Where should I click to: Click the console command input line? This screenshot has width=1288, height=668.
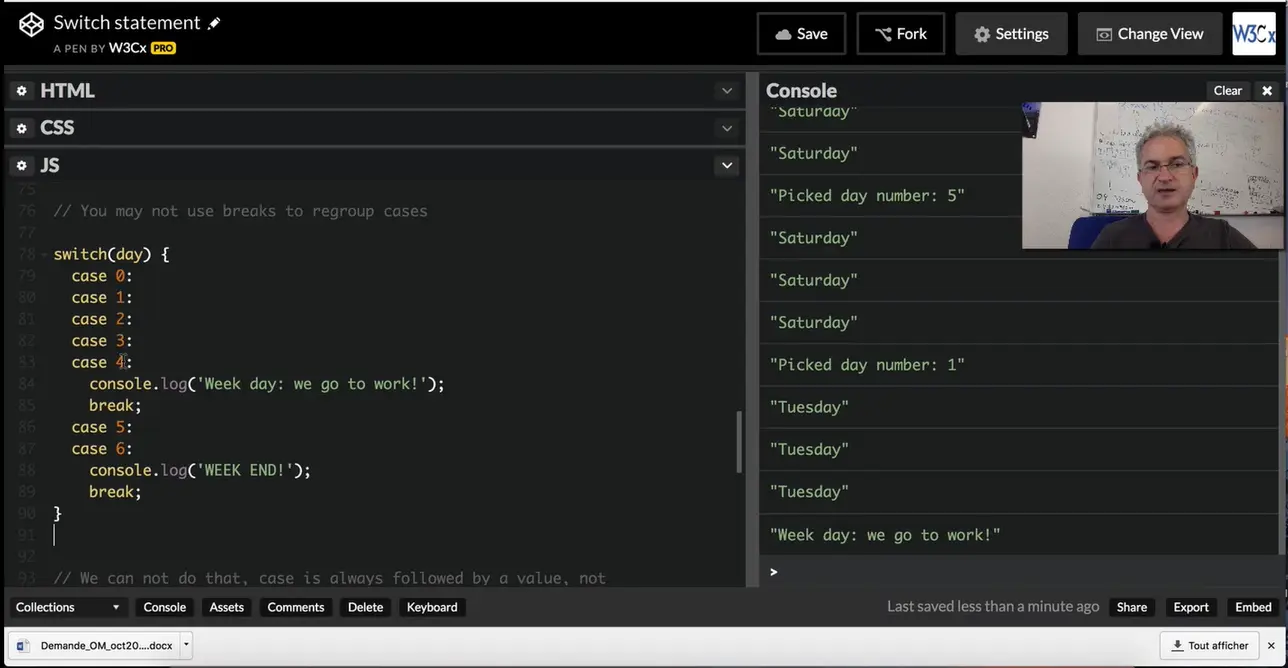[1020, 572]
